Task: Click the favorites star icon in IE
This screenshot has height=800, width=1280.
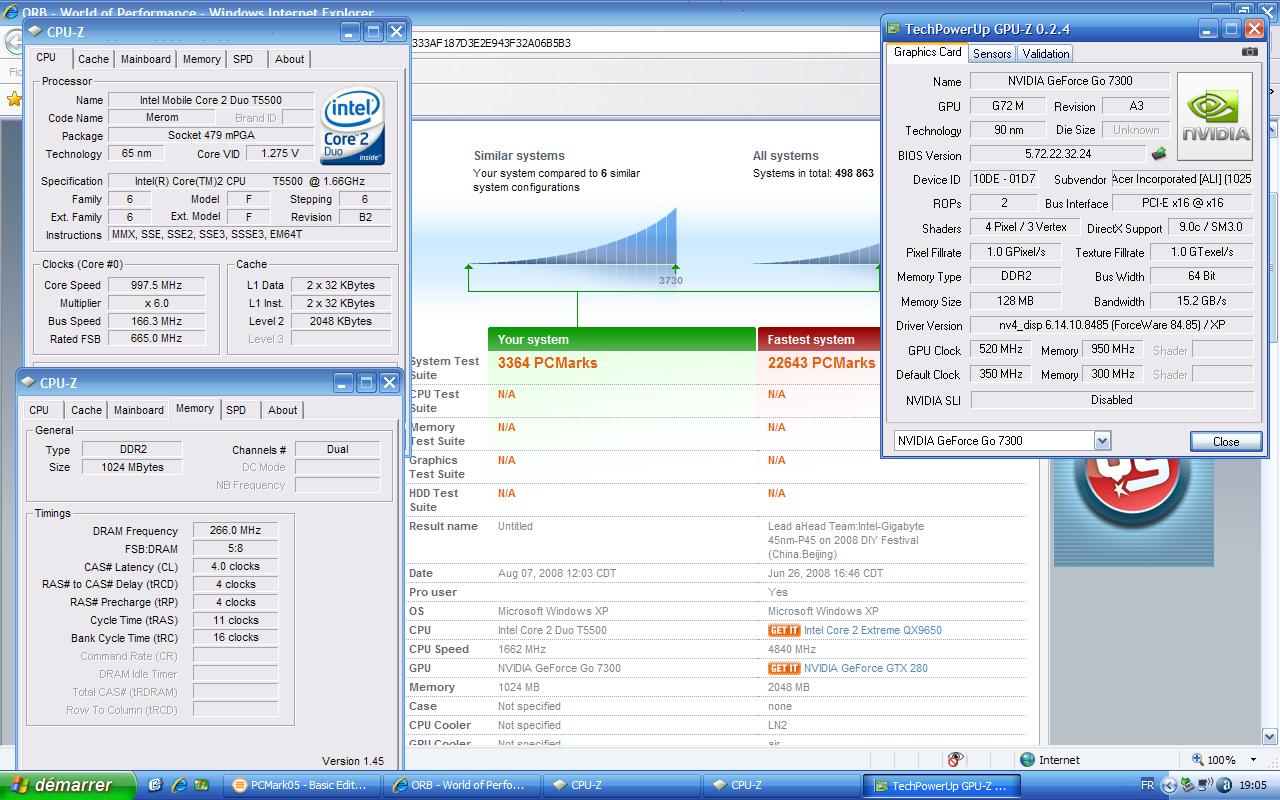Action: coord(14,99)
